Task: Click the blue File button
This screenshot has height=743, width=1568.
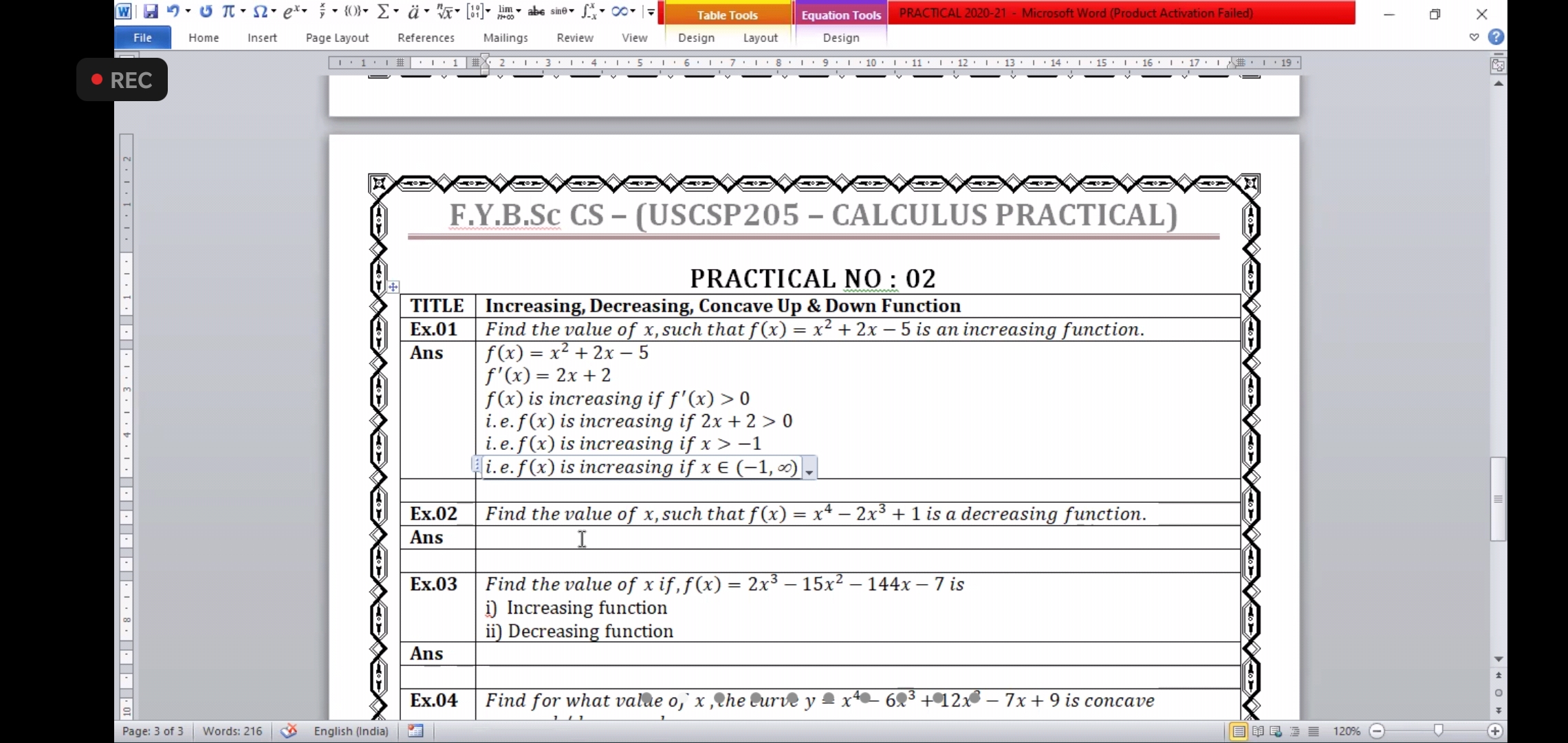Action: click(x=142, y=38)
